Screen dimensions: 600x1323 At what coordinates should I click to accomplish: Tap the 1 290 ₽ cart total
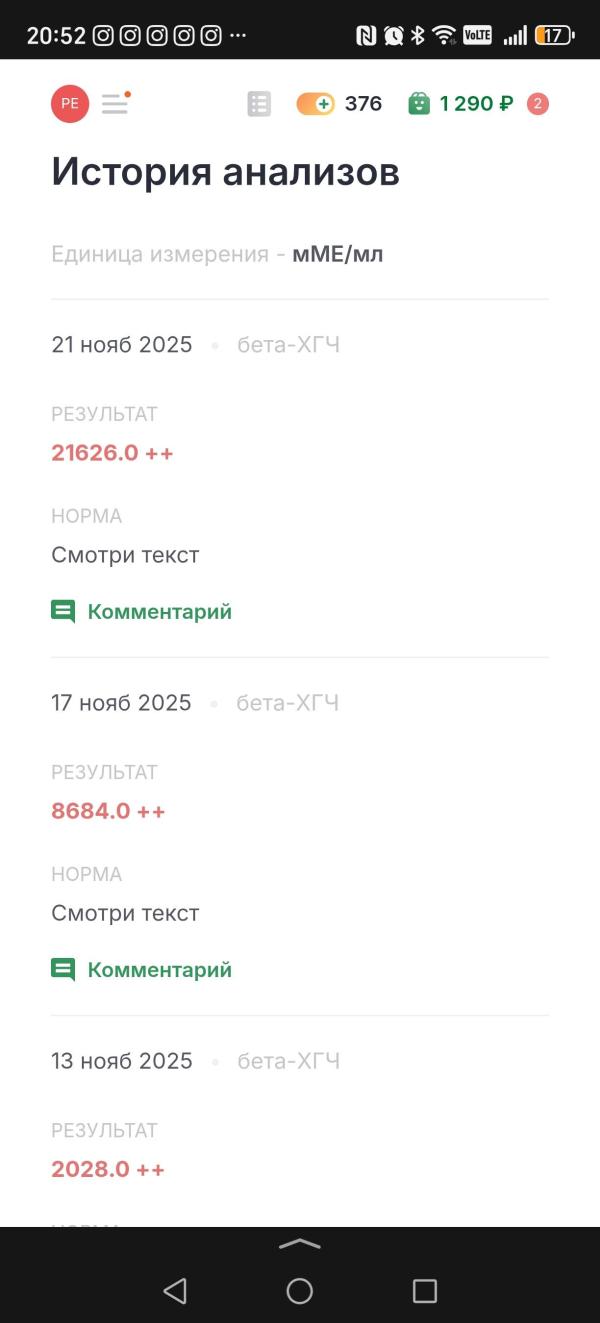coord(477,104)
